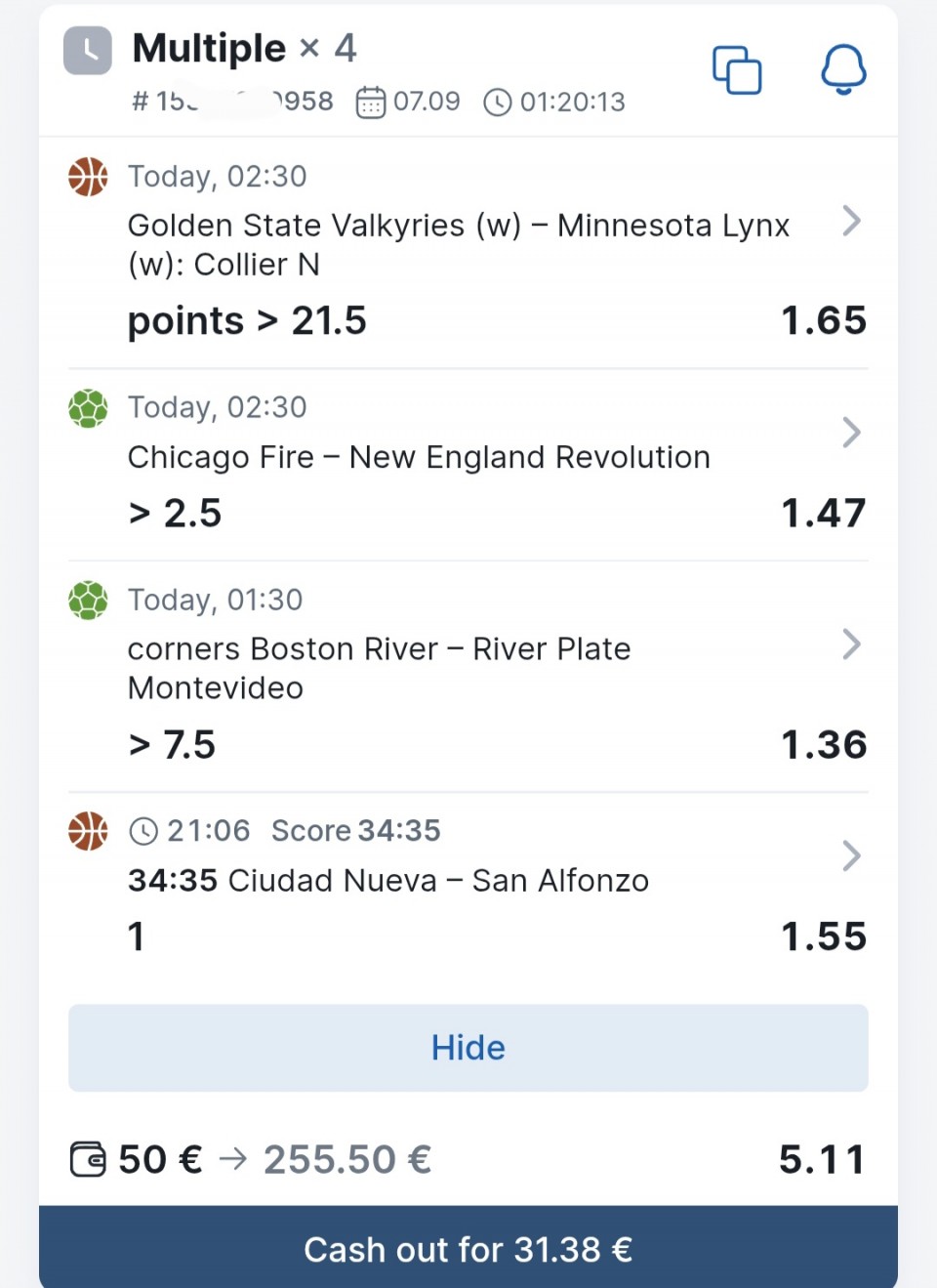The height and width of the screenshot is (1288, 937).
Task: Copy the bet slip with duplicate icon
Action: point(737,70)
